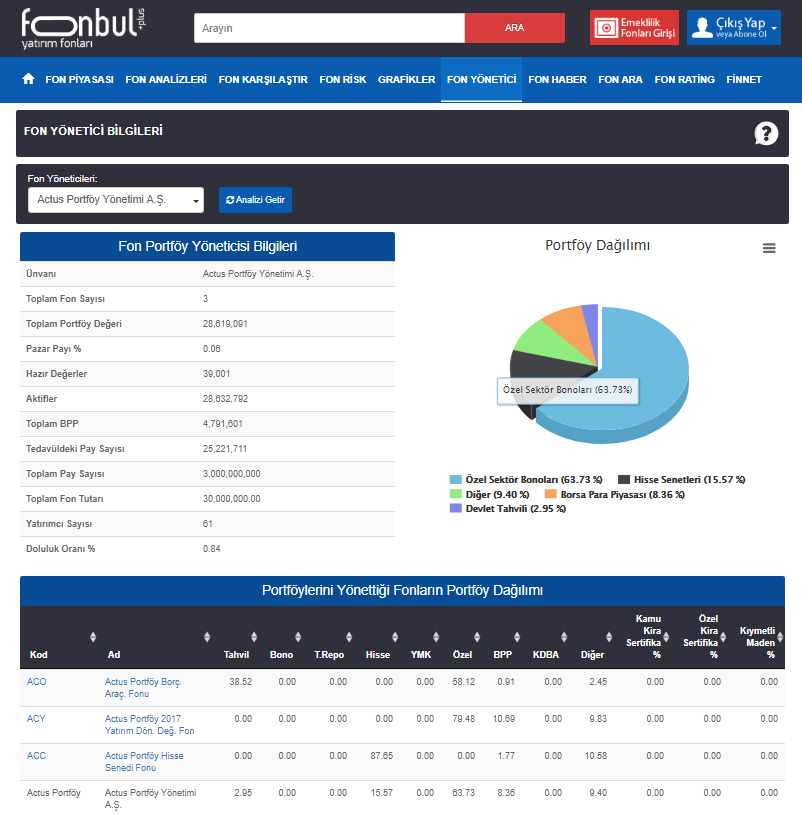802x815 pixels.
Task: Toggle Borsa Para Piyasası legend swatch
Action: pos(550,494)
